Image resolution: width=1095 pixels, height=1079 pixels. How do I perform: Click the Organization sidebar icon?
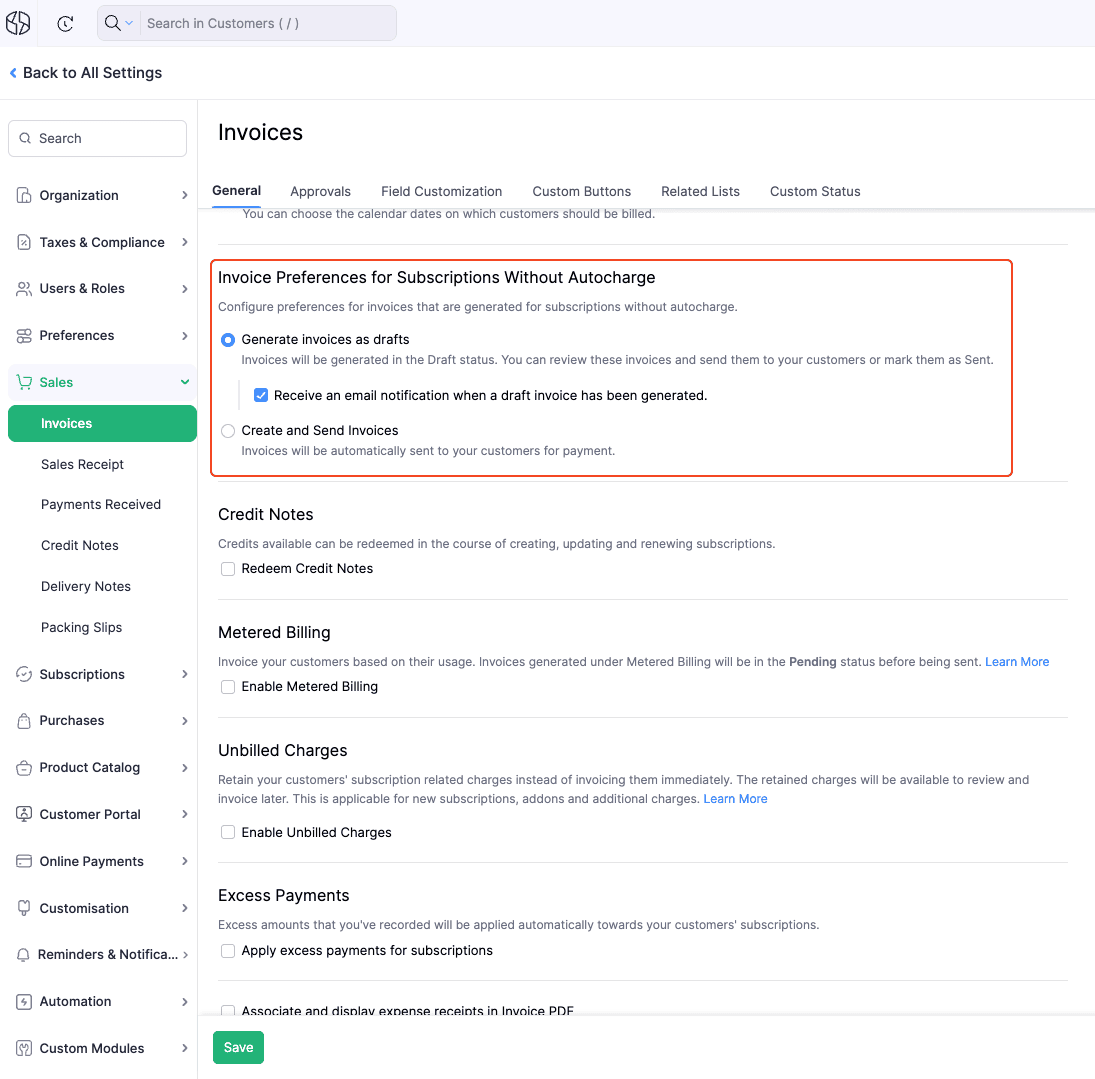tap(23, 195)
